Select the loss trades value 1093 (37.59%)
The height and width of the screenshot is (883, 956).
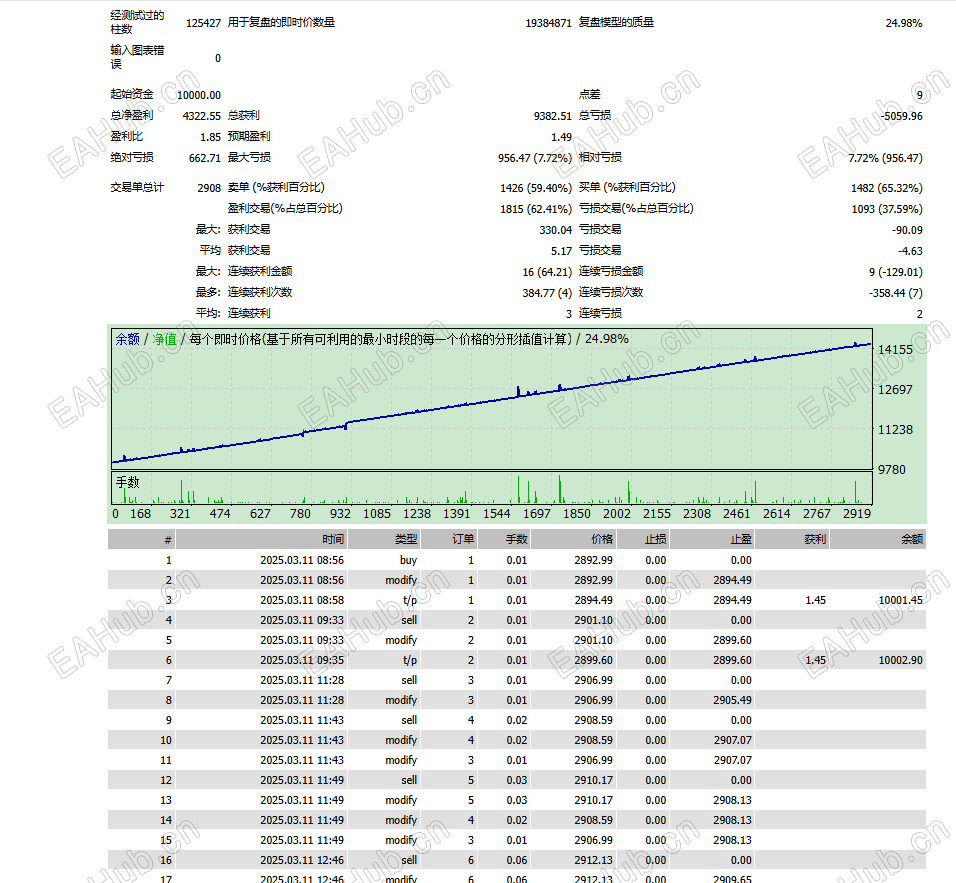887,209
